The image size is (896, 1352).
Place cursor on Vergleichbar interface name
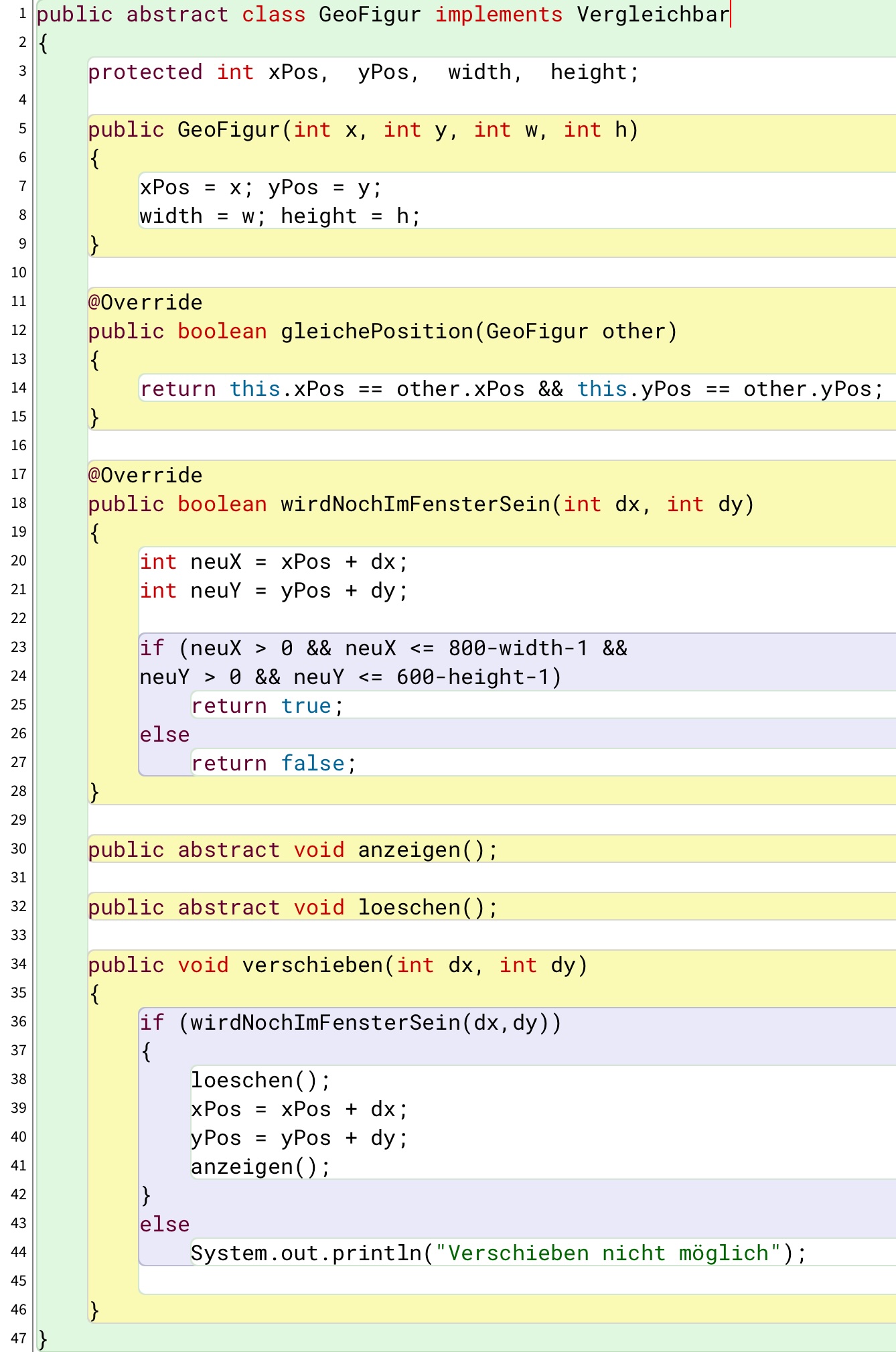coord(652,15)
